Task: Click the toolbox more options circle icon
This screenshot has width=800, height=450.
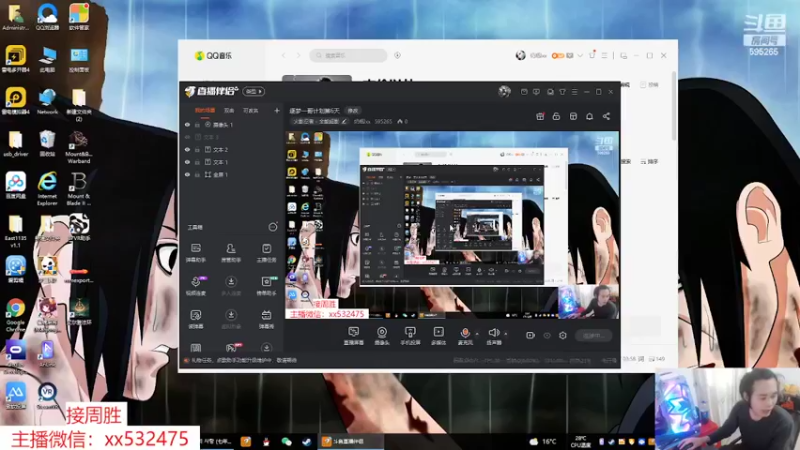Action: click(x=273, y=227)
